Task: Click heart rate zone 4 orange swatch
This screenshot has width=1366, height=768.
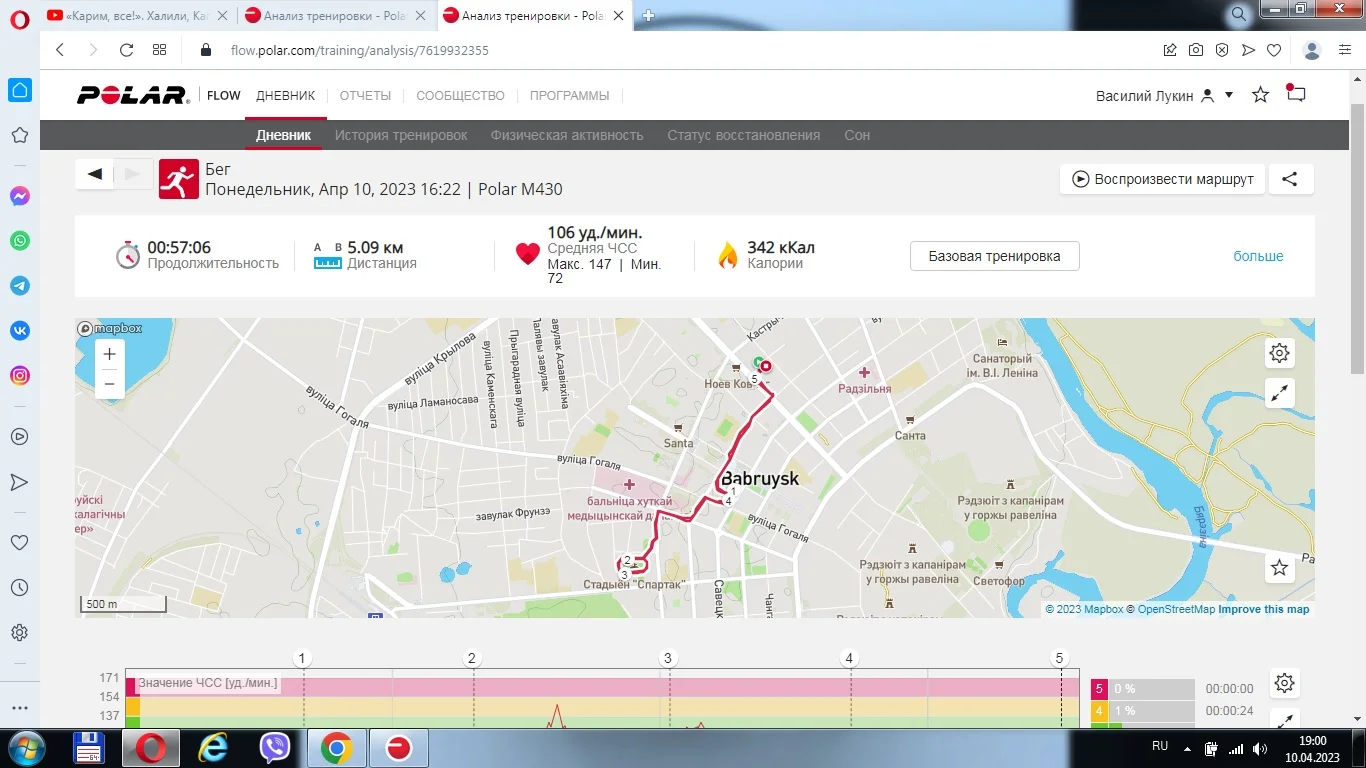Action: tap(1099, 711)
